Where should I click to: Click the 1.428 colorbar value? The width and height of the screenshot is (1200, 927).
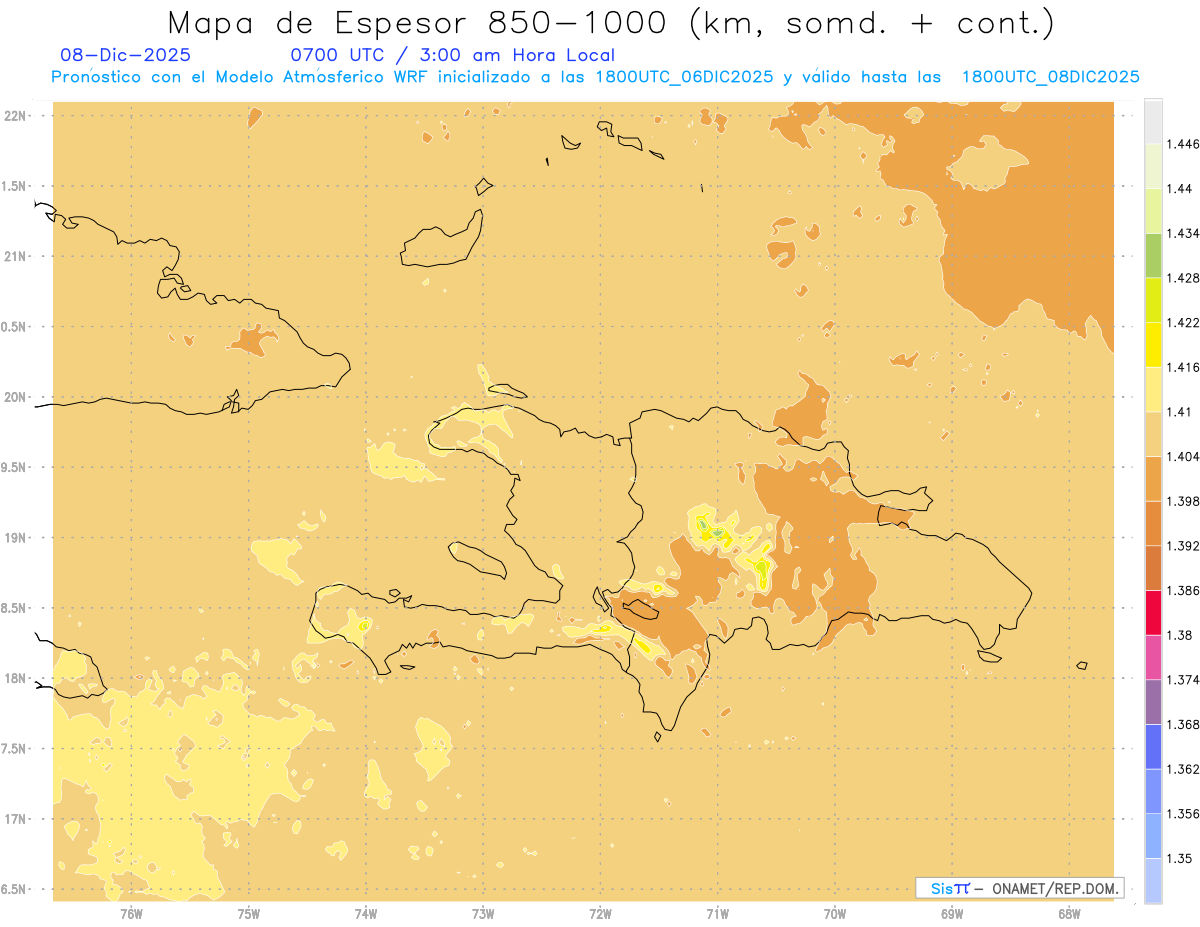(1184, 278)
